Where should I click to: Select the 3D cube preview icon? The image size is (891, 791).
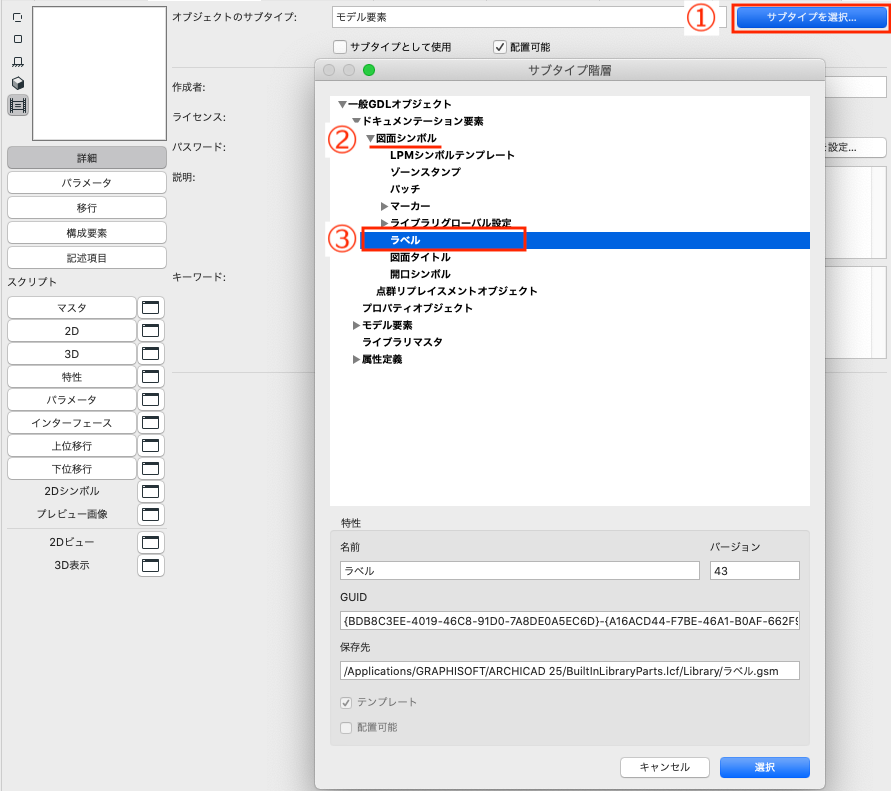[18, 83]
